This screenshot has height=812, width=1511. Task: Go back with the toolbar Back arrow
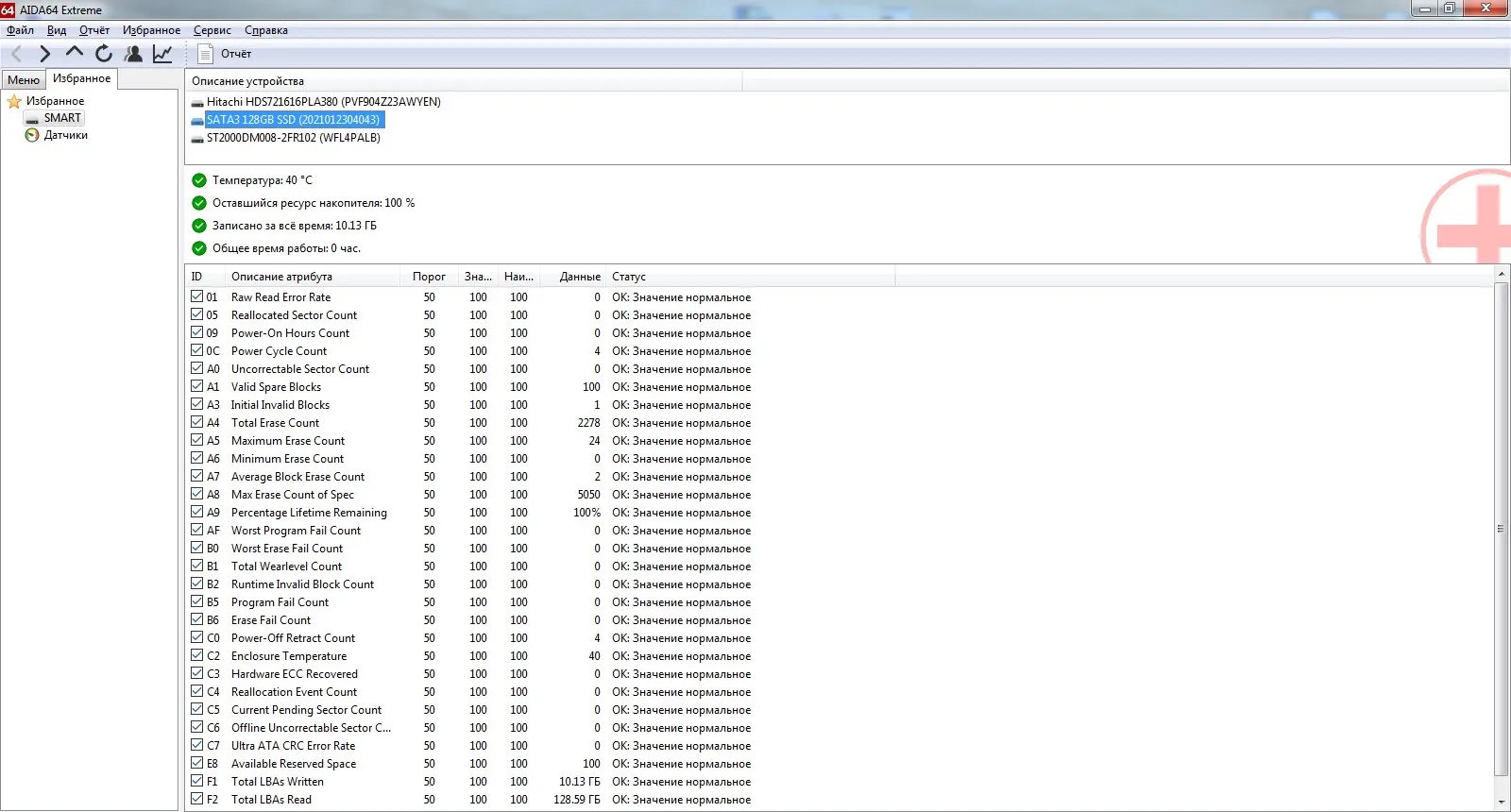tap(16, 54)
